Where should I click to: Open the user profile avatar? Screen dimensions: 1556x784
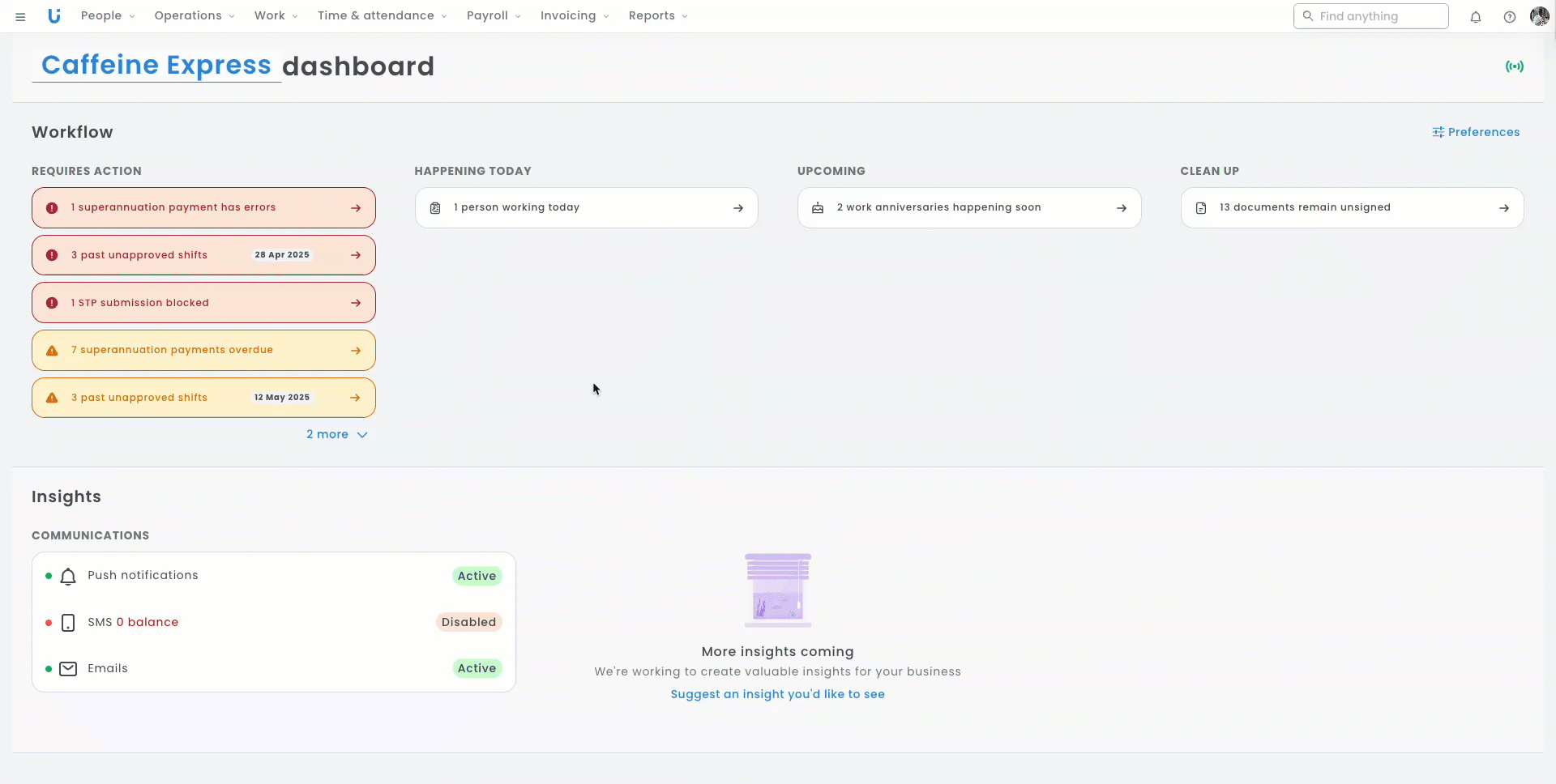coord(1539,16)
